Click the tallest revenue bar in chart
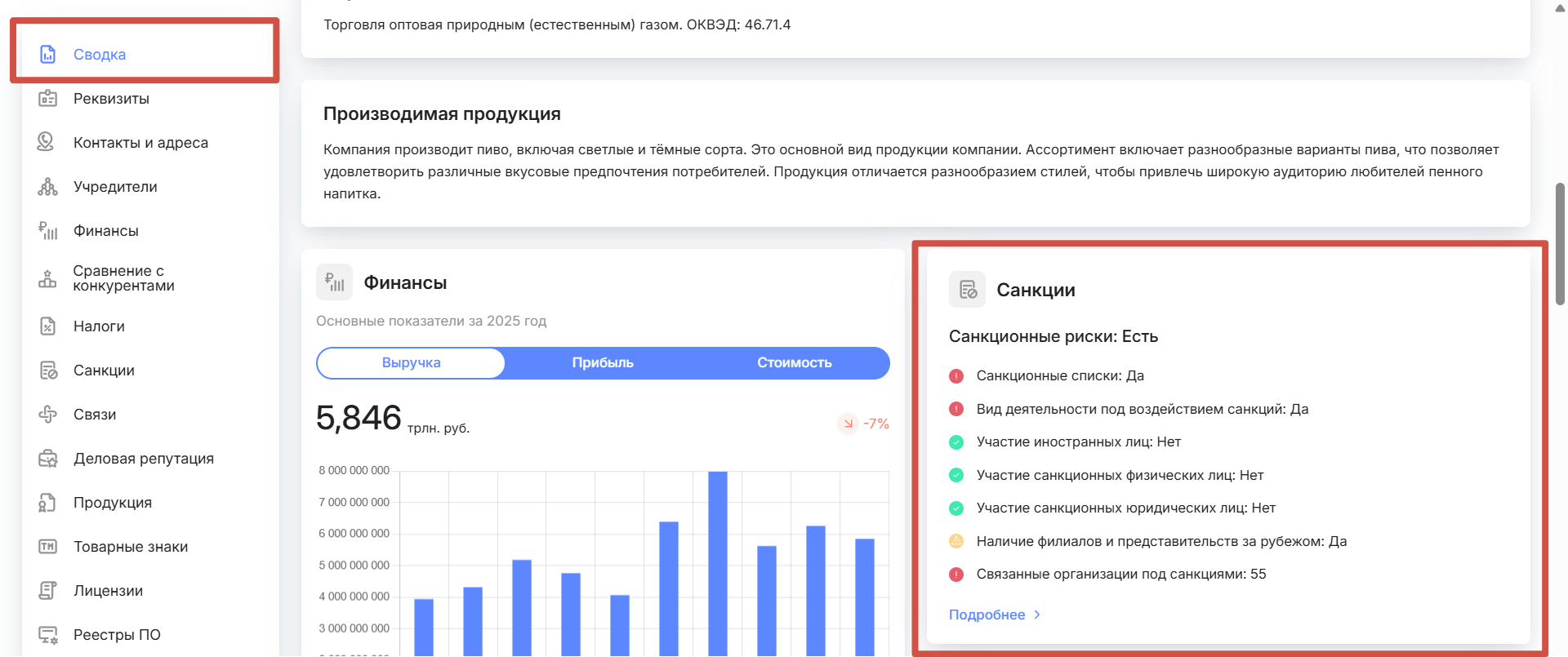Viewport: 1568px width, 657px height. 718,563
